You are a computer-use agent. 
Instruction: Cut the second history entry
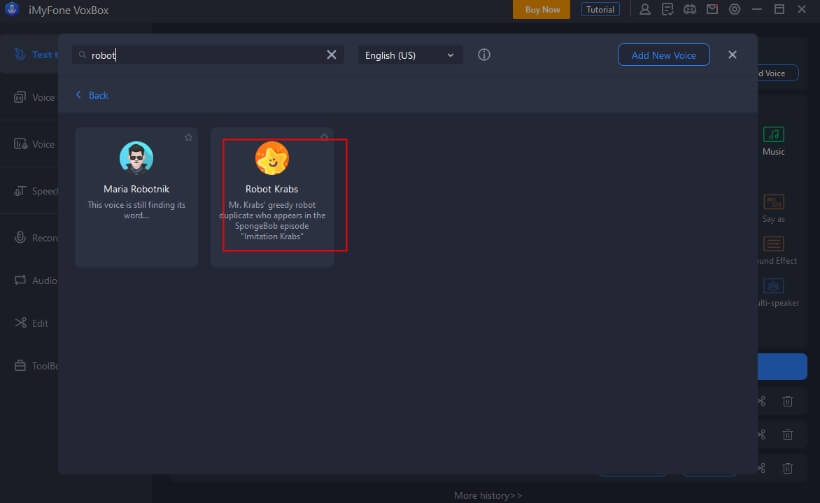[762, 435]
